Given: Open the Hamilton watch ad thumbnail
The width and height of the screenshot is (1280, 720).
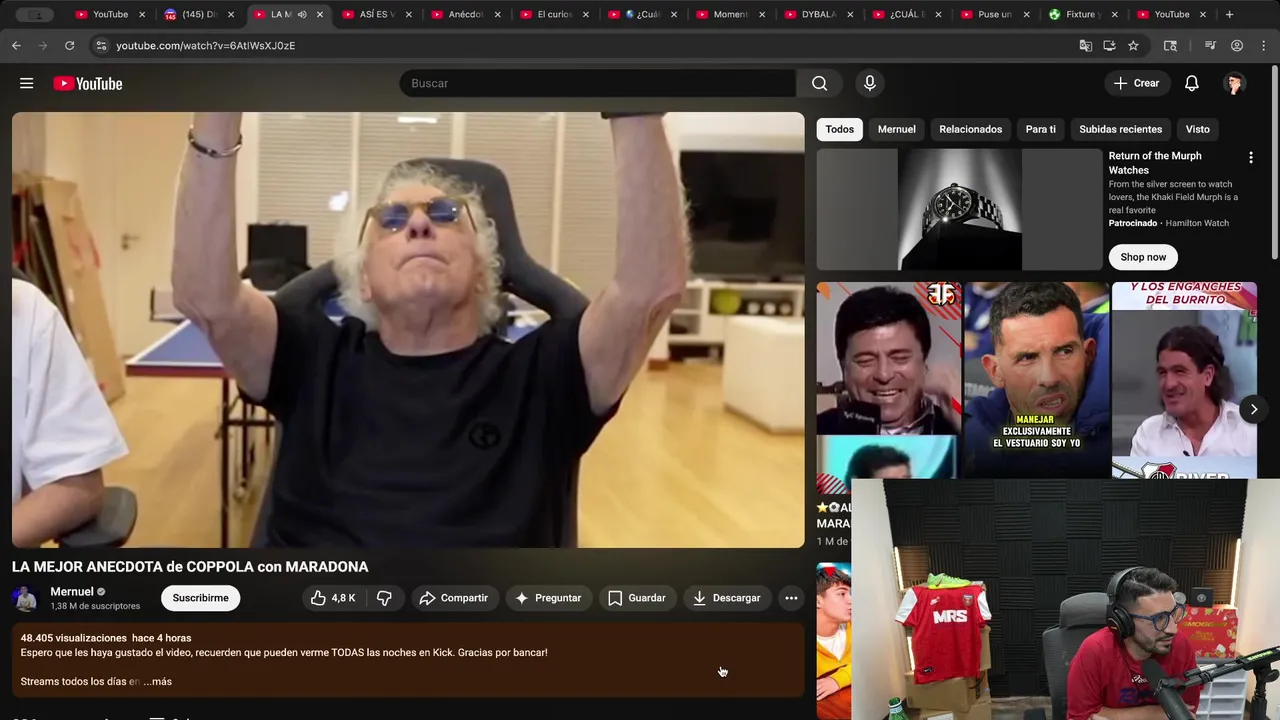Looking at the screenshot, I should [x=959, y=209].
